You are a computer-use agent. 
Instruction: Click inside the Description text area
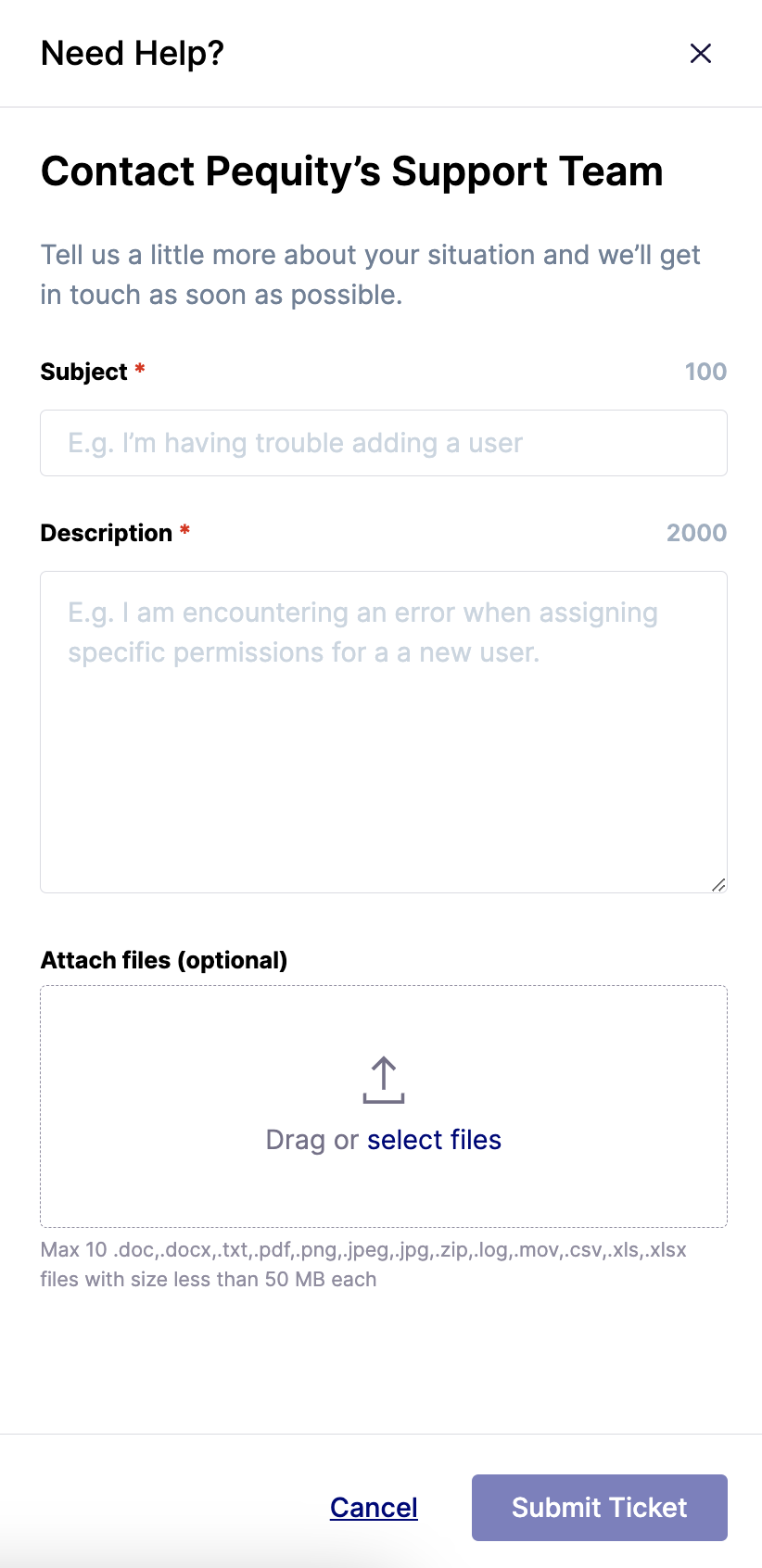384,732
